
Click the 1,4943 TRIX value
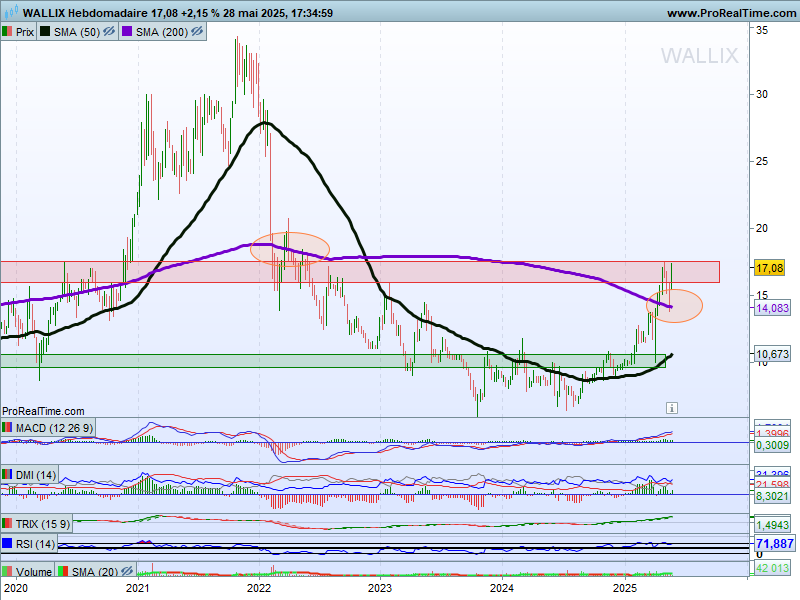pyautogui.click(x=772, y=525)
